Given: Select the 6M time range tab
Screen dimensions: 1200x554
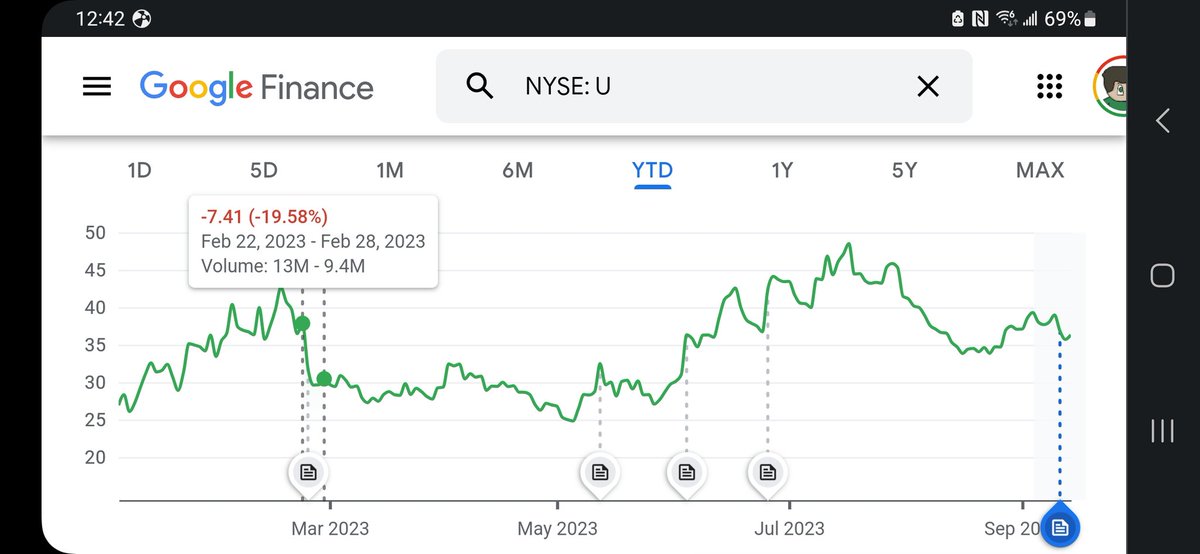Looking at the screenshot, I should tap(517, 170).
